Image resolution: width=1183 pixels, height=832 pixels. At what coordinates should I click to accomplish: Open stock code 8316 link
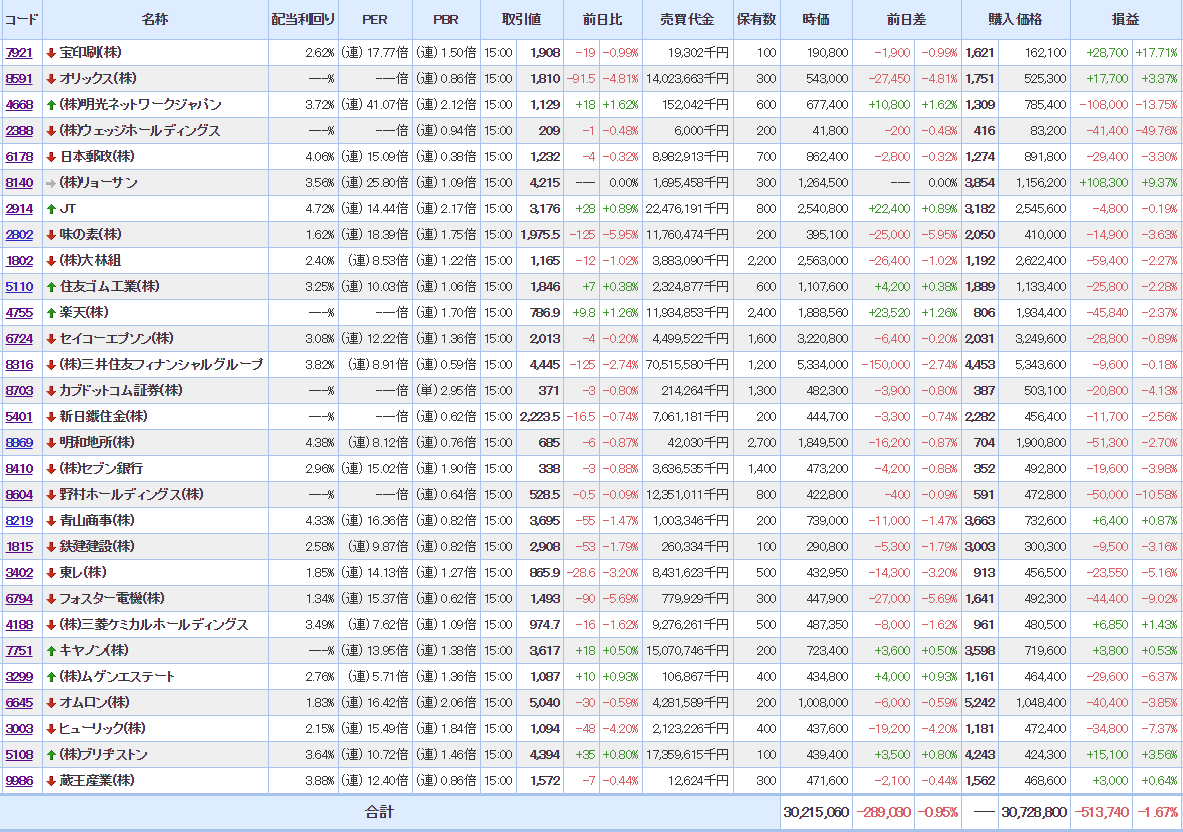[x=18, y=365]
